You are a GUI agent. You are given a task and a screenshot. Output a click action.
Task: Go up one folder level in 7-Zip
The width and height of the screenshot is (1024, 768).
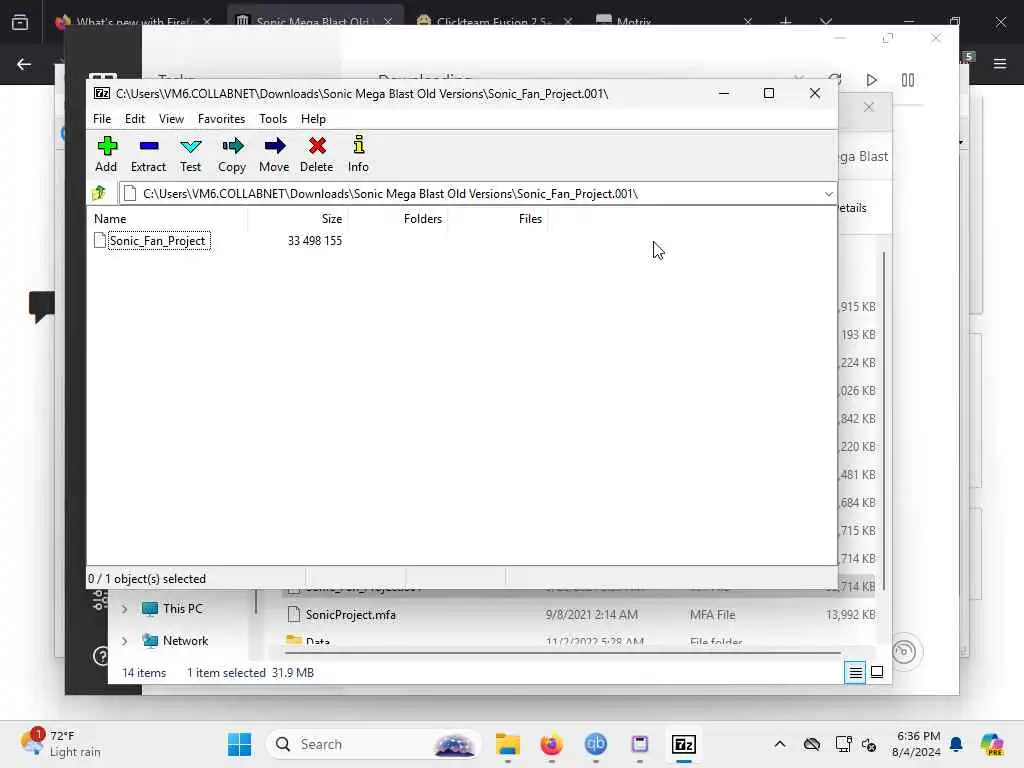pyautogui.click(x=100, y=193)
